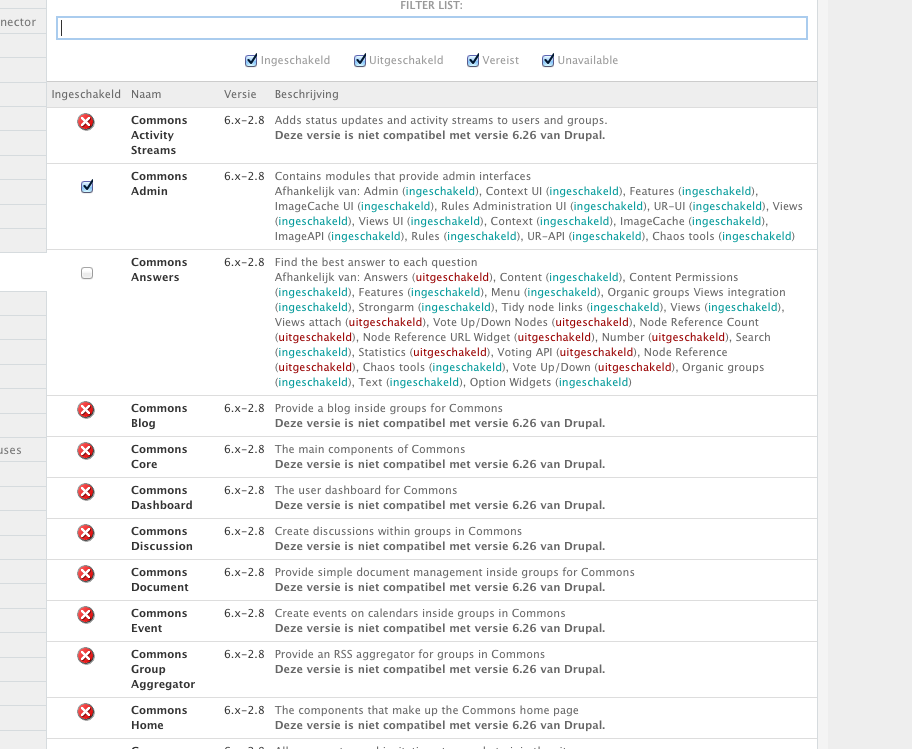Screen dimensions: 912x749
Task: Select the Commons Activity Streams module name
Action: coord(159,135)
